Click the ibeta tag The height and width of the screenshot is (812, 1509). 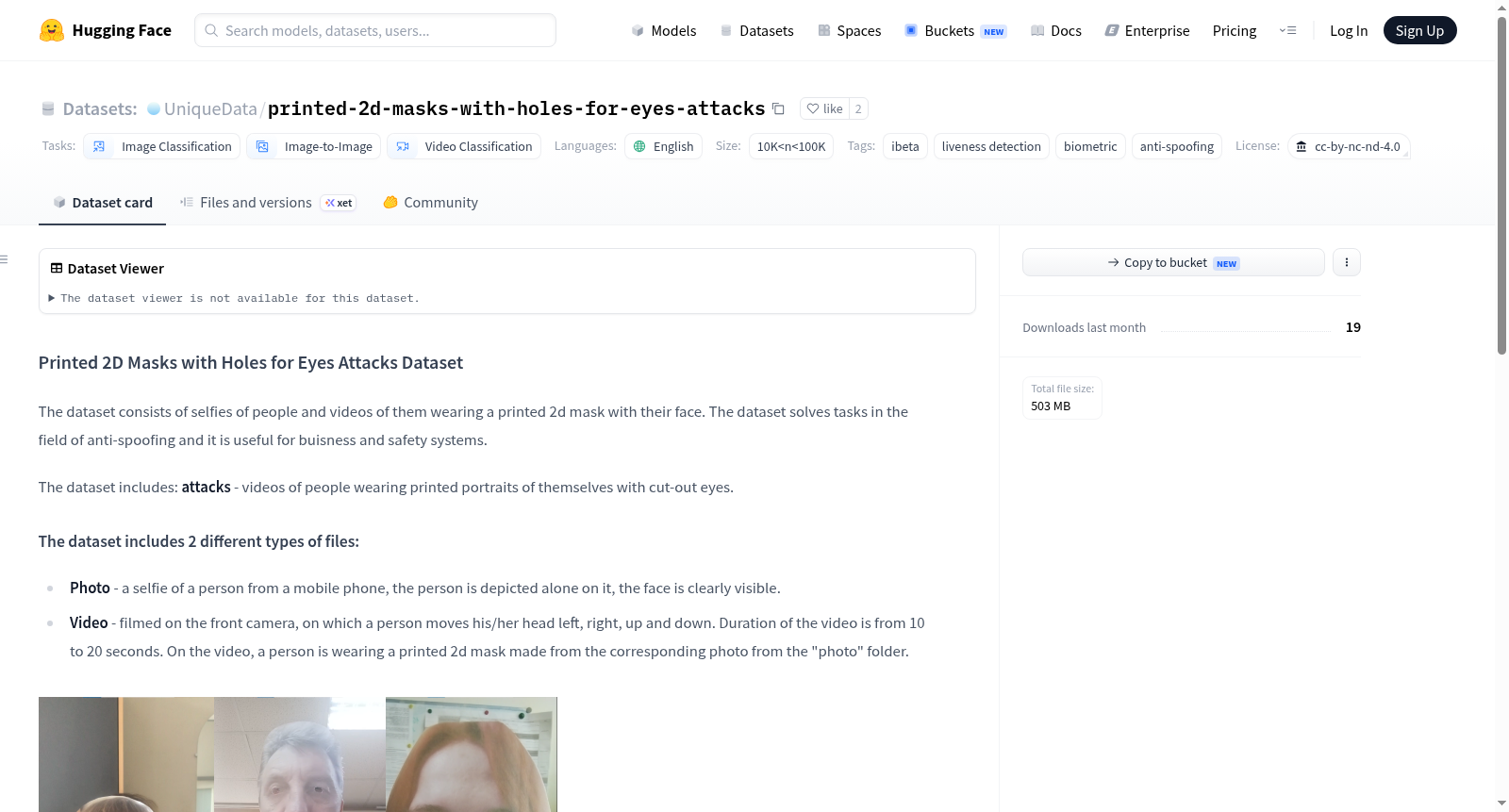[905, 146]
